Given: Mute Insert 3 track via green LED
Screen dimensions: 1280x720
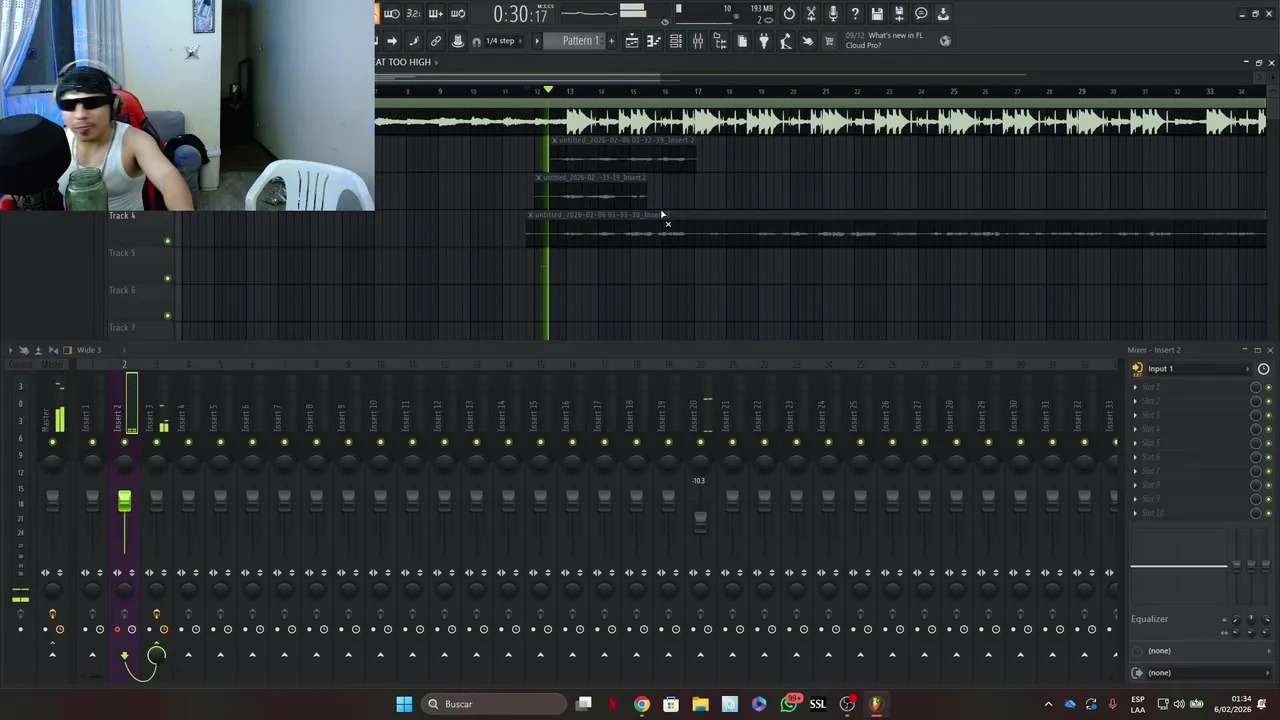Looking at the screenshot, I should pos(156,442).
